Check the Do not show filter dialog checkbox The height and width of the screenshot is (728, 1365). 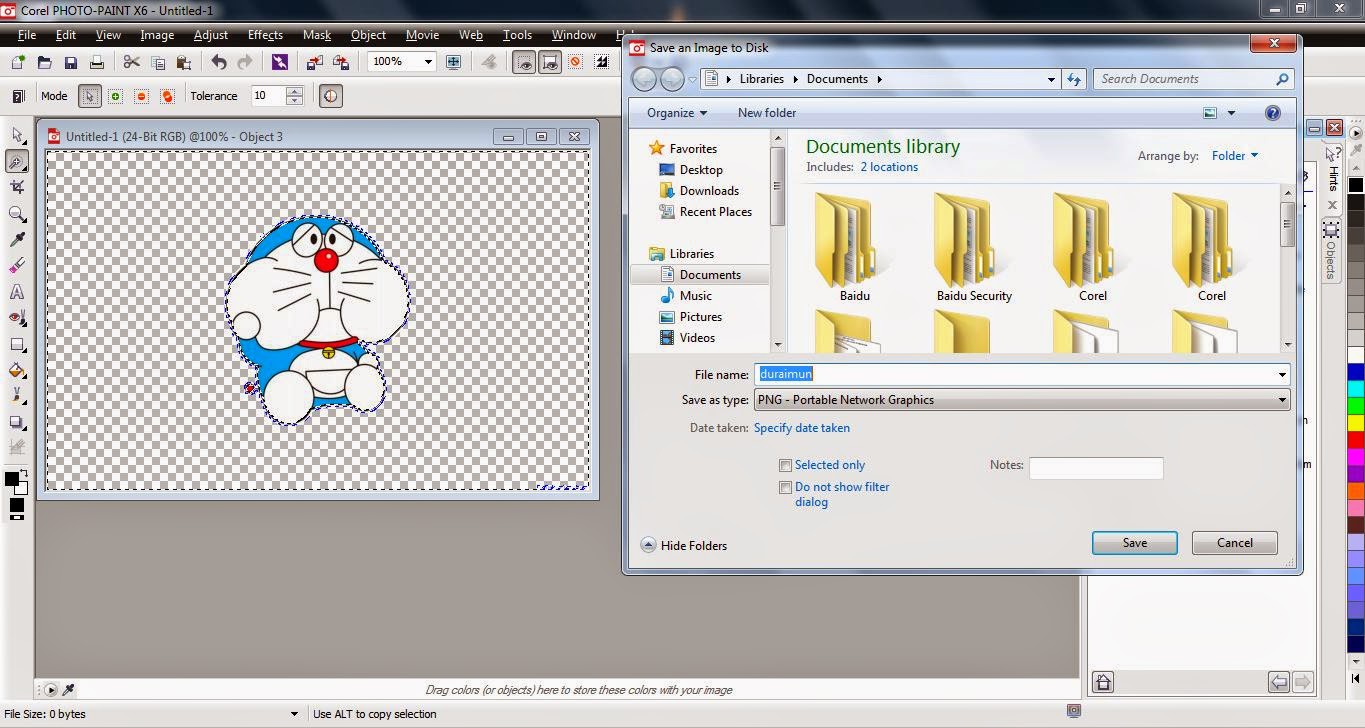click(x=786, y=488)
